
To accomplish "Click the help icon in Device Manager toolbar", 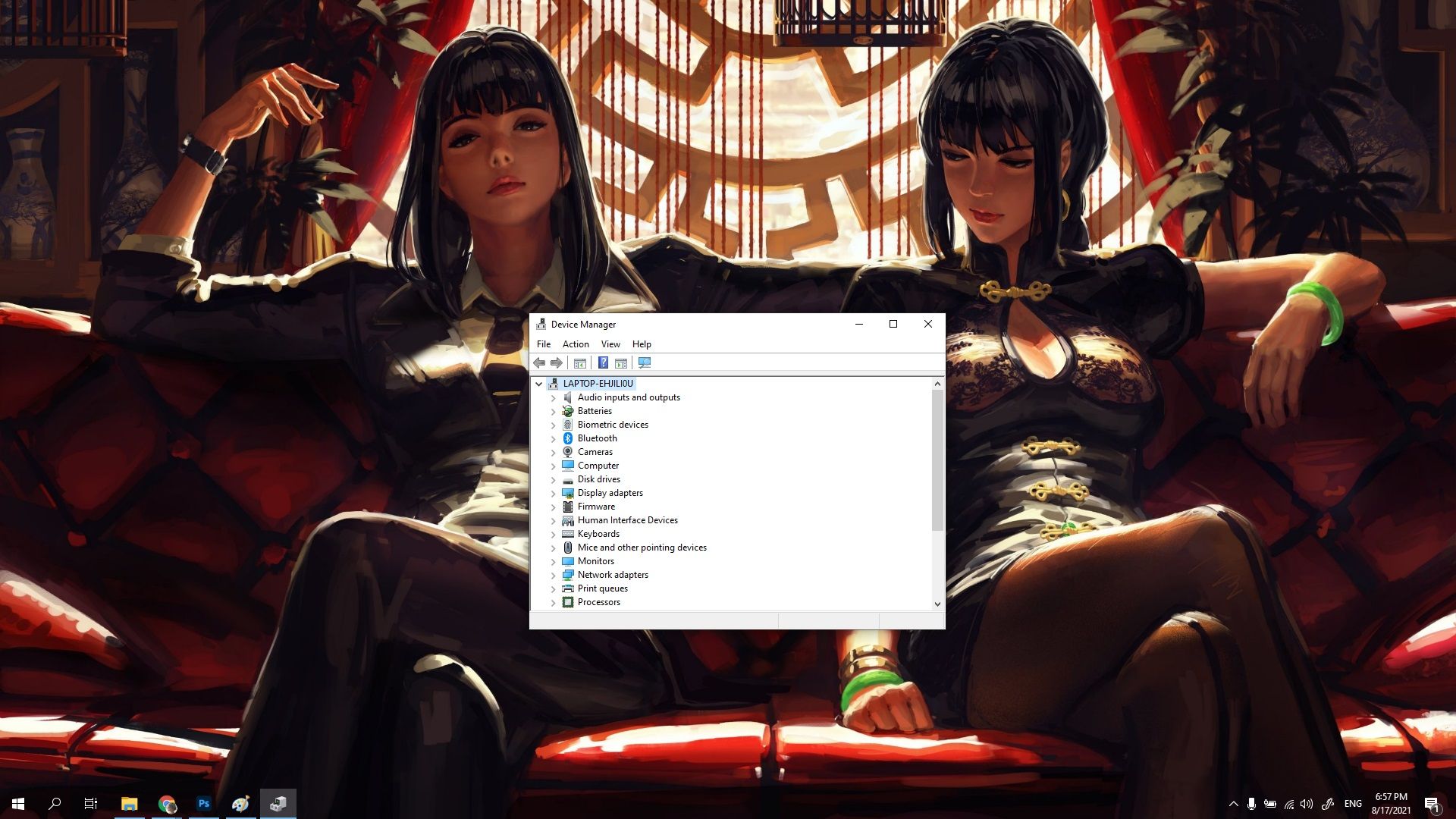I will (x=602, y=362).
